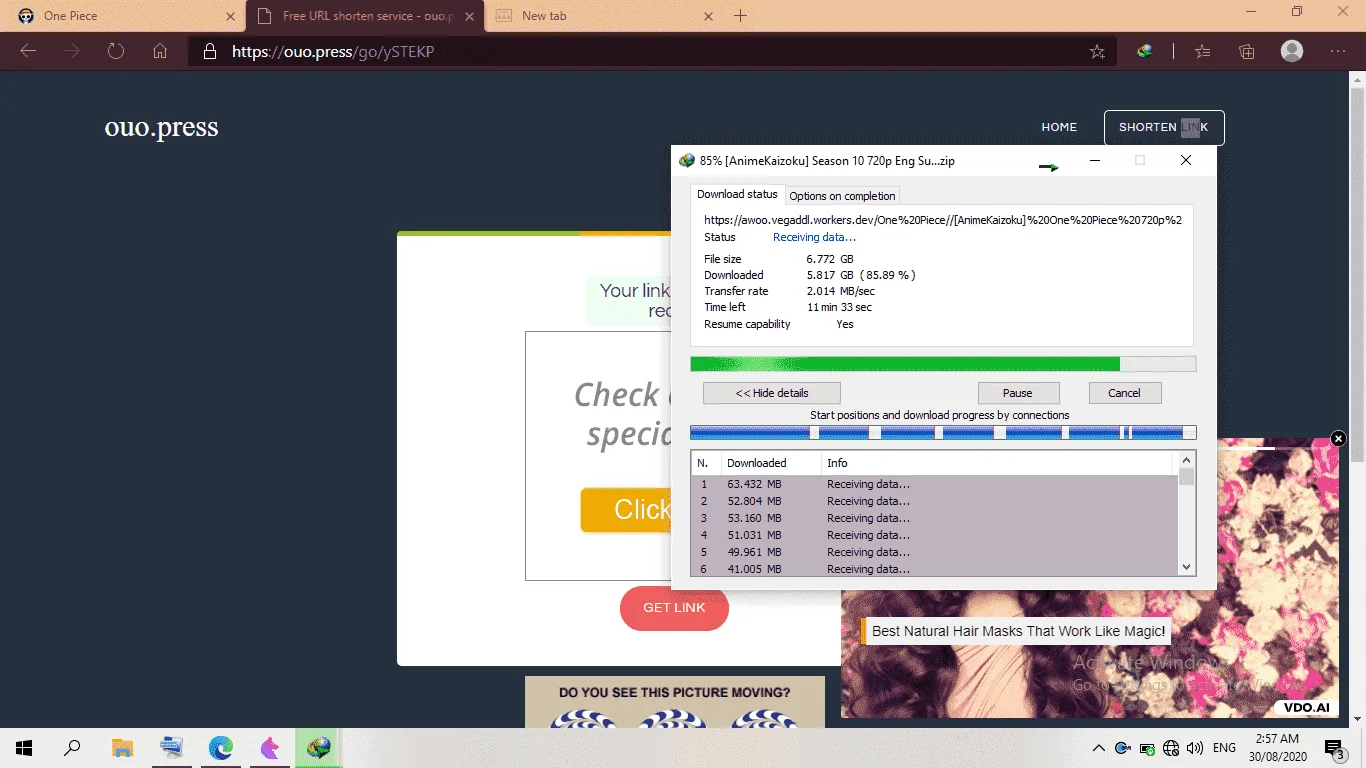Add this page to favorites
Viewport: 1366px width, 768px height.
coord(1097,52)
